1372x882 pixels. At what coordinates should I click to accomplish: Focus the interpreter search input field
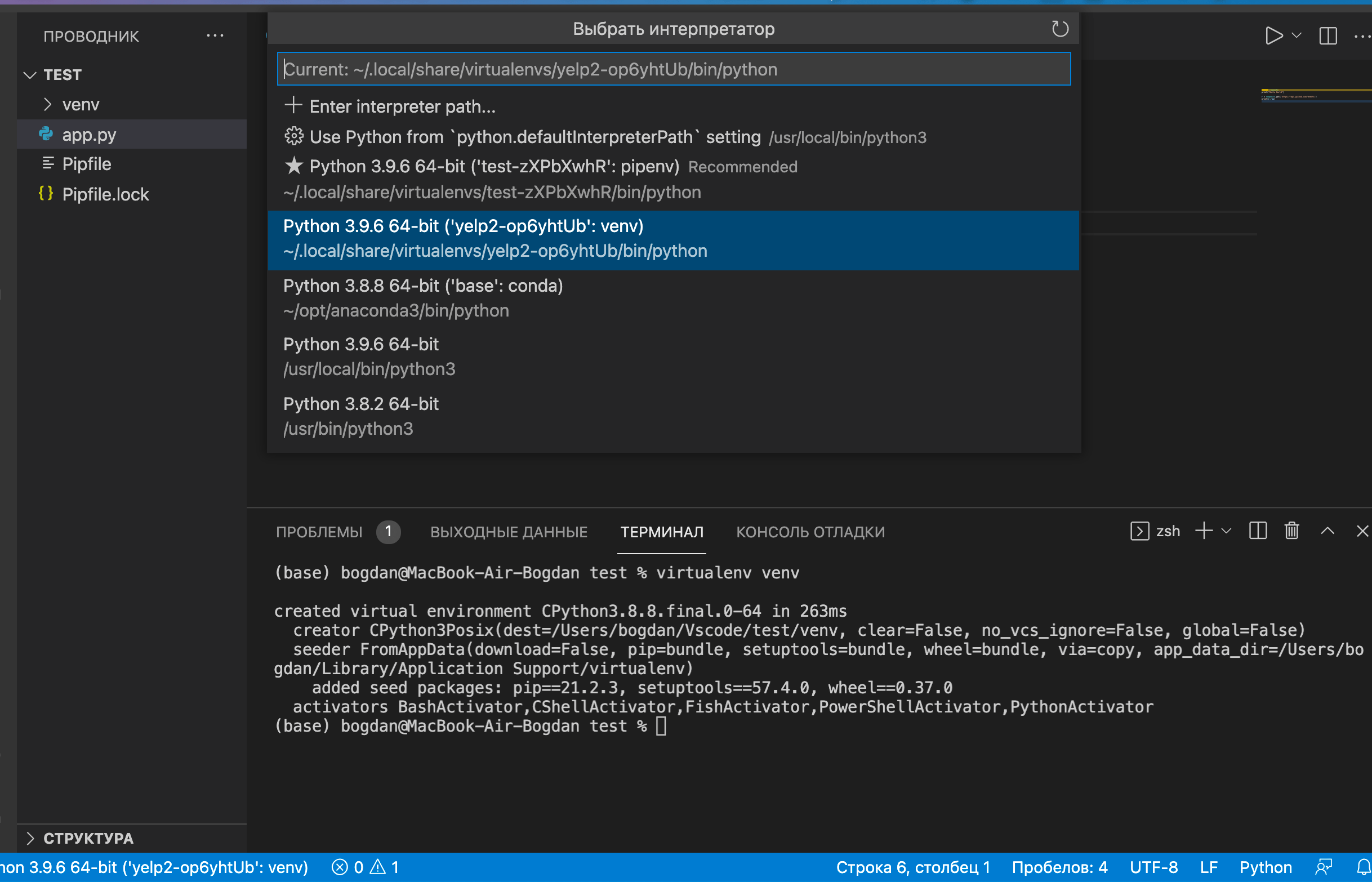coord(674,69)
